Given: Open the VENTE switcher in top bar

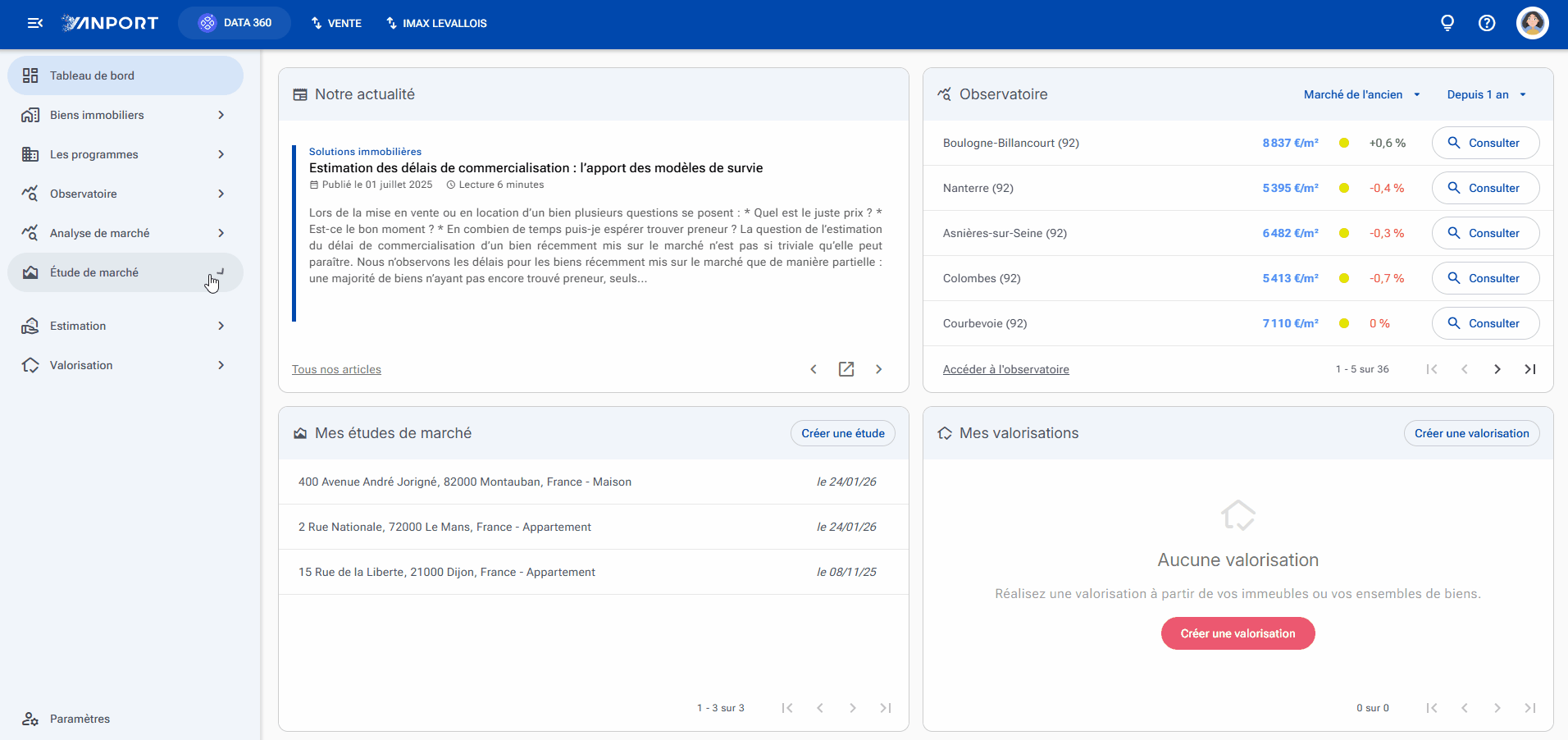Looking at the screenshot, I should pos(336,23).
